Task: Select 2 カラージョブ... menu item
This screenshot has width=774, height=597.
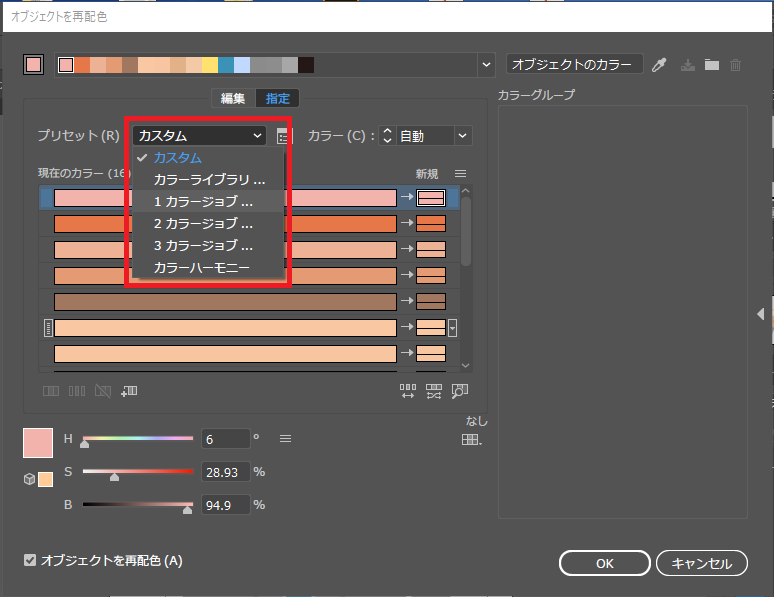Action: coord(209,224)
